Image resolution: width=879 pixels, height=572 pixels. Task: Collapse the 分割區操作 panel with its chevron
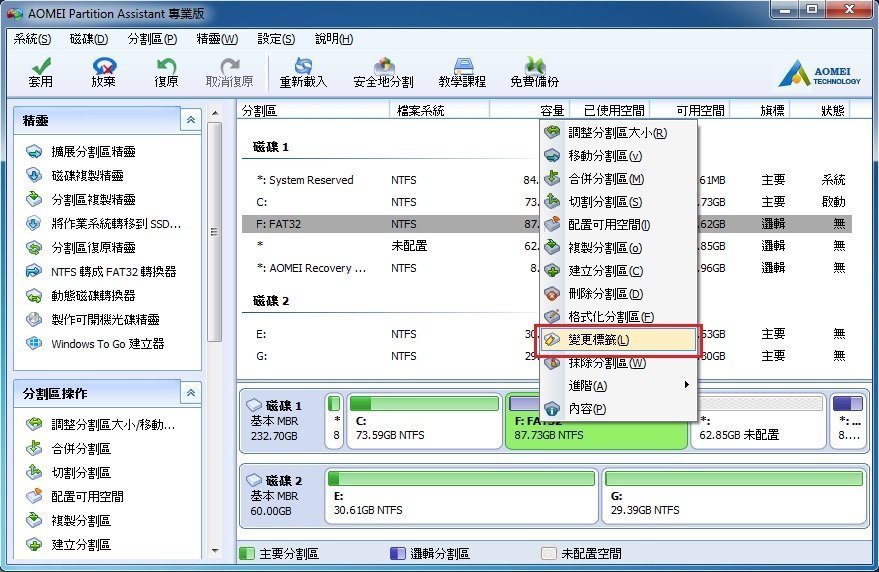click(191, 393)
